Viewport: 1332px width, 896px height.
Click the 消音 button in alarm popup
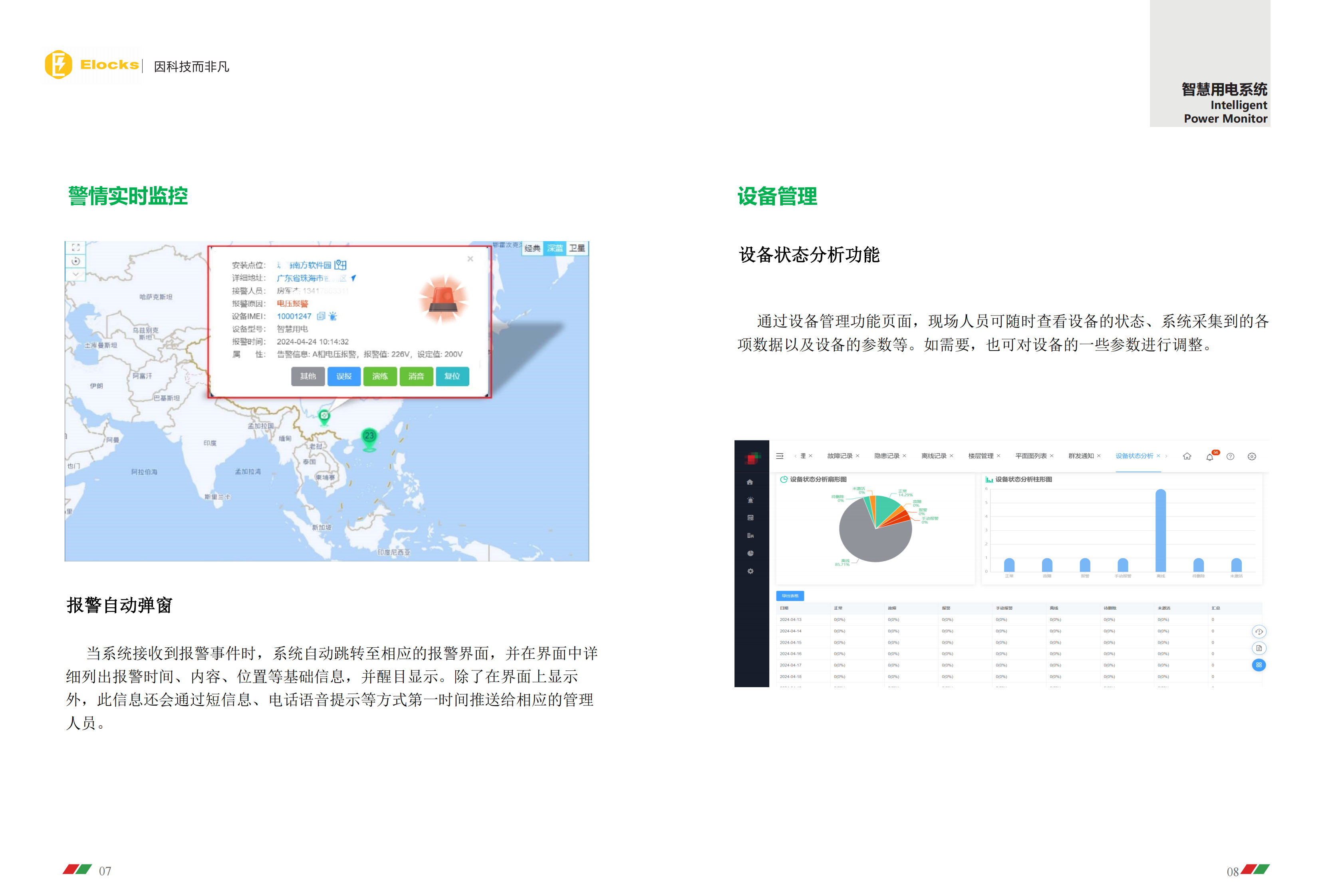click(x=416, y=376)
